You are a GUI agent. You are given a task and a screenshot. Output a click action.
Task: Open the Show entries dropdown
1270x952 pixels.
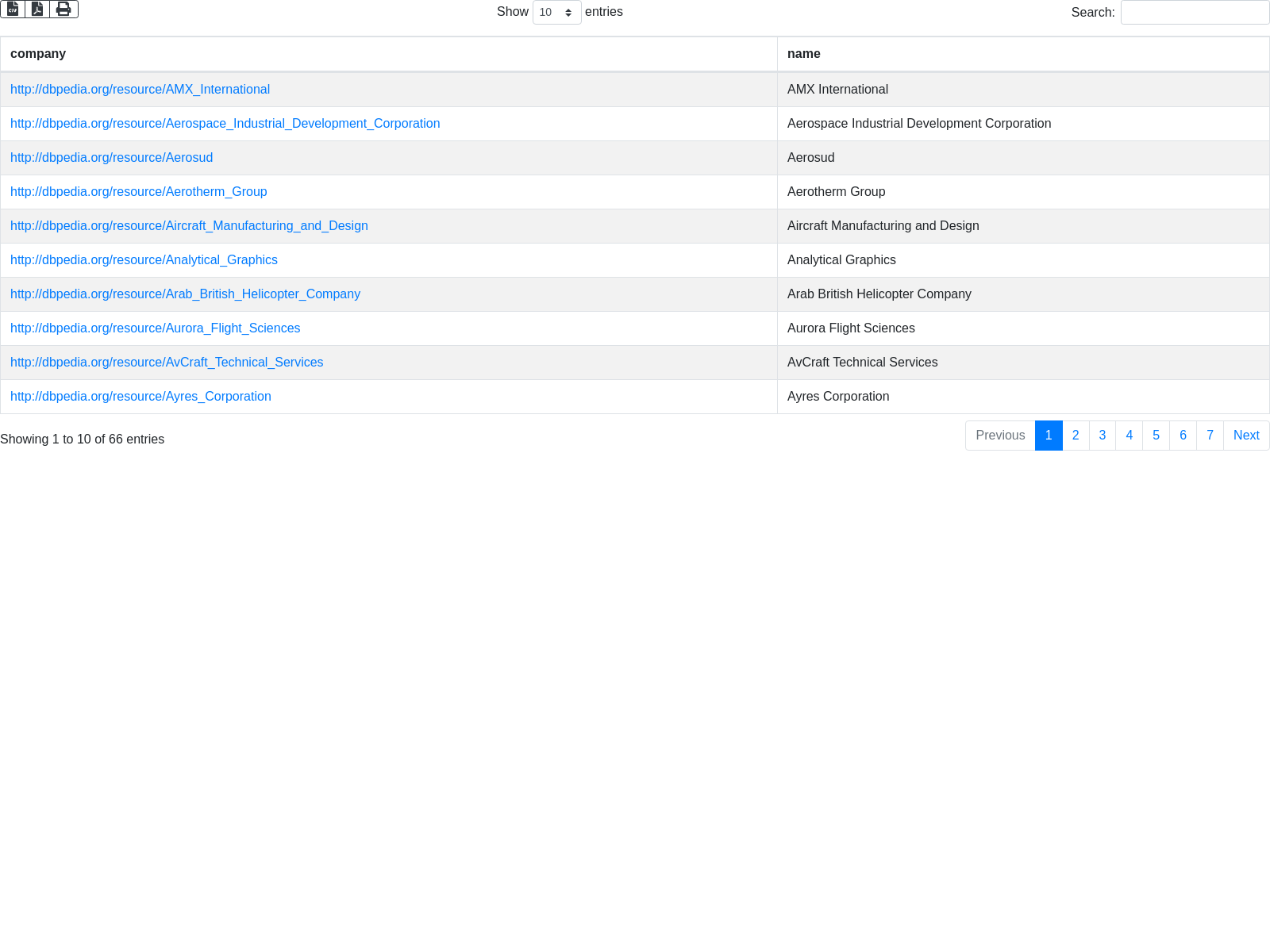point(556,13)
